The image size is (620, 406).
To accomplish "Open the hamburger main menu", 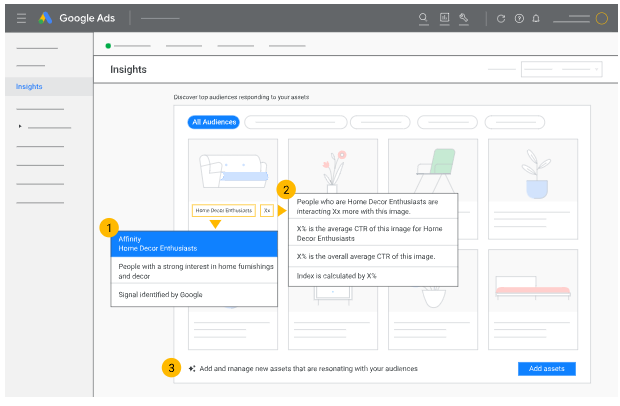I will click(21, 18).
